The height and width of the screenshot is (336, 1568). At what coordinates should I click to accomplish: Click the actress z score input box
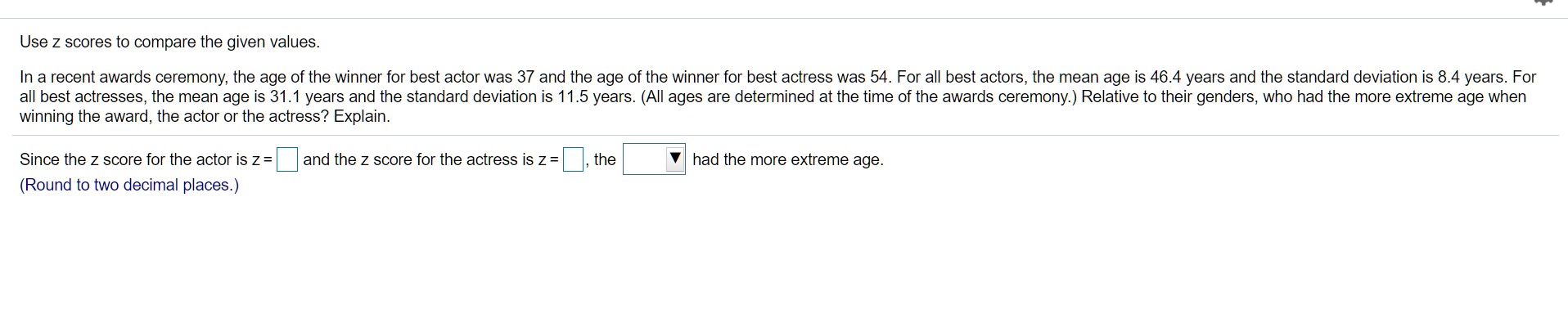pyautogui.click(x=573, y=159)
